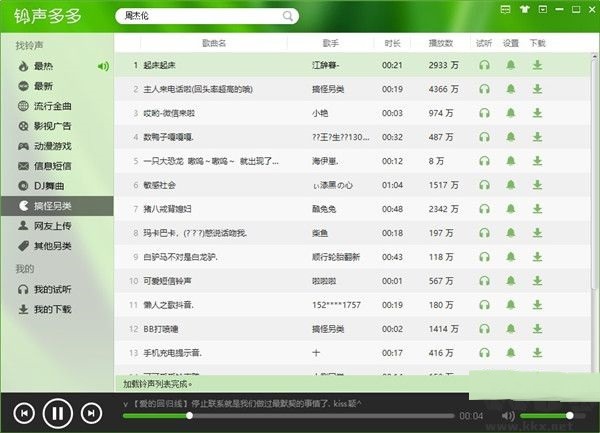Click the play count 4366 万
The width and height of the screenshot is (600, 433).
click(443, 89)
